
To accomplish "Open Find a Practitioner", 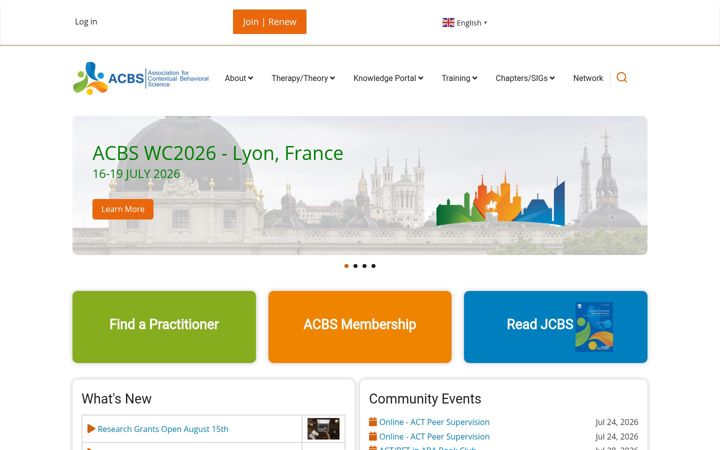I will [164, 326].
